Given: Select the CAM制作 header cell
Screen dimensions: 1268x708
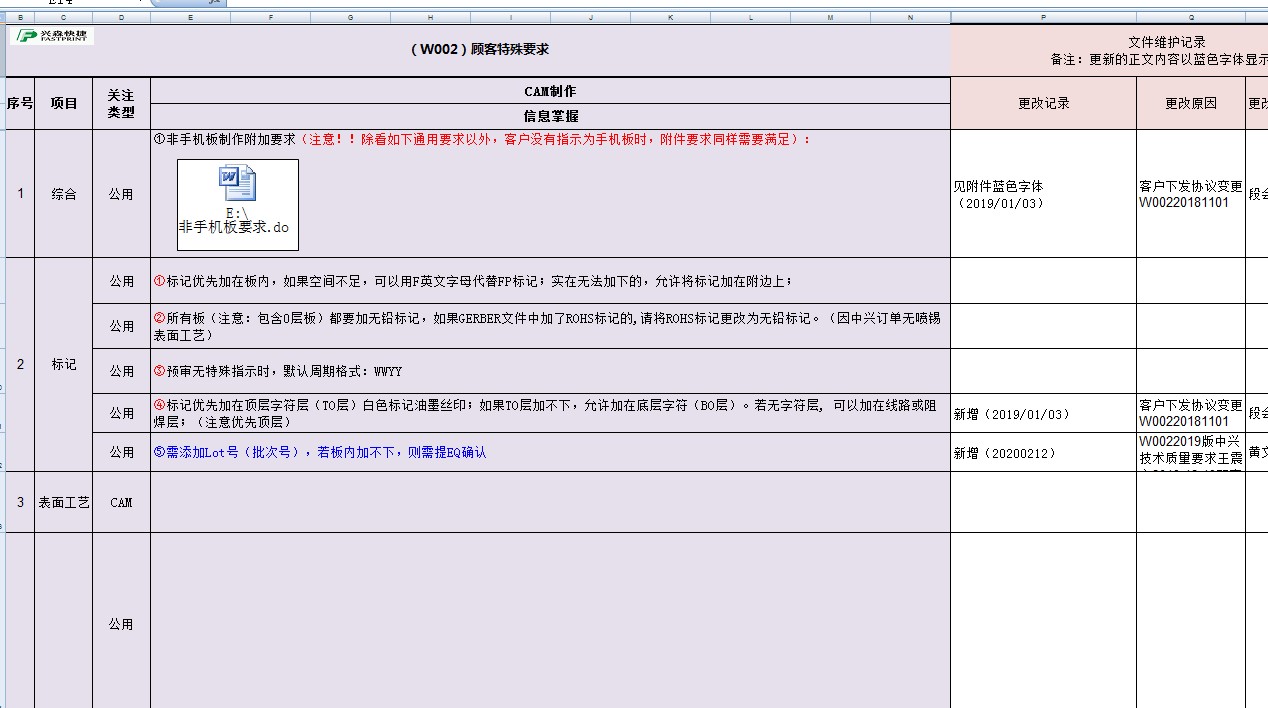Looking at the screenshot, I should click(x=550, y=91).
